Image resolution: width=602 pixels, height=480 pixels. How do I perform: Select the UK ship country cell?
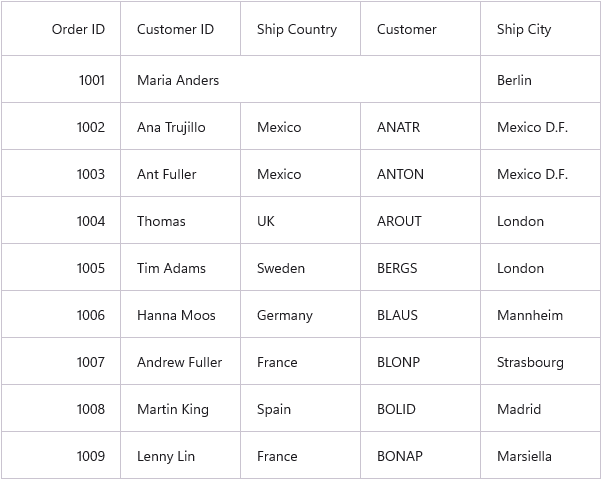click(301, 220)
